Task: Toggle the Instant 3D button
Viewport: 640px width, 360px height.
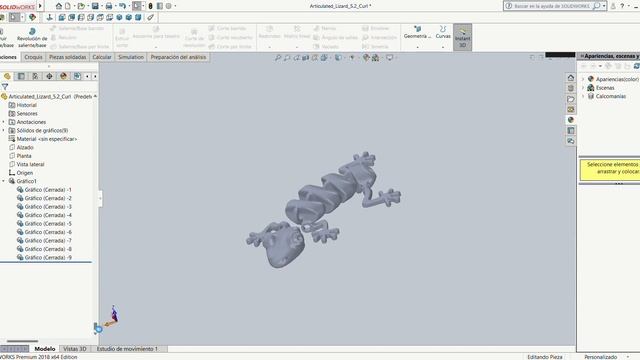Action: tap(462, 37)
